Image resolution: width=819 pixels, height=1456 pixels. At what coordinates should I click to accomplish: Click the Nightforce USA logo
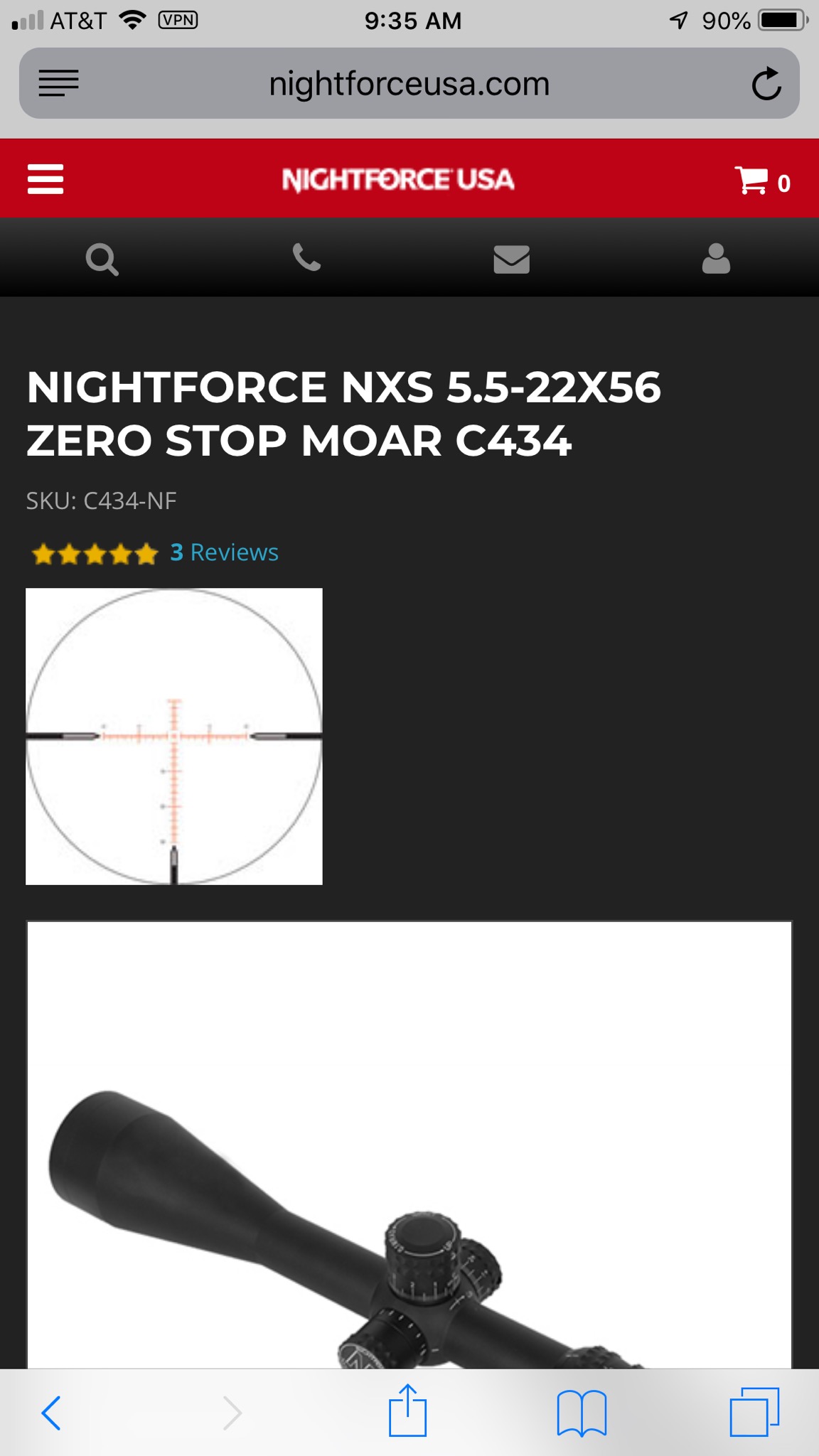click(398, 179)
